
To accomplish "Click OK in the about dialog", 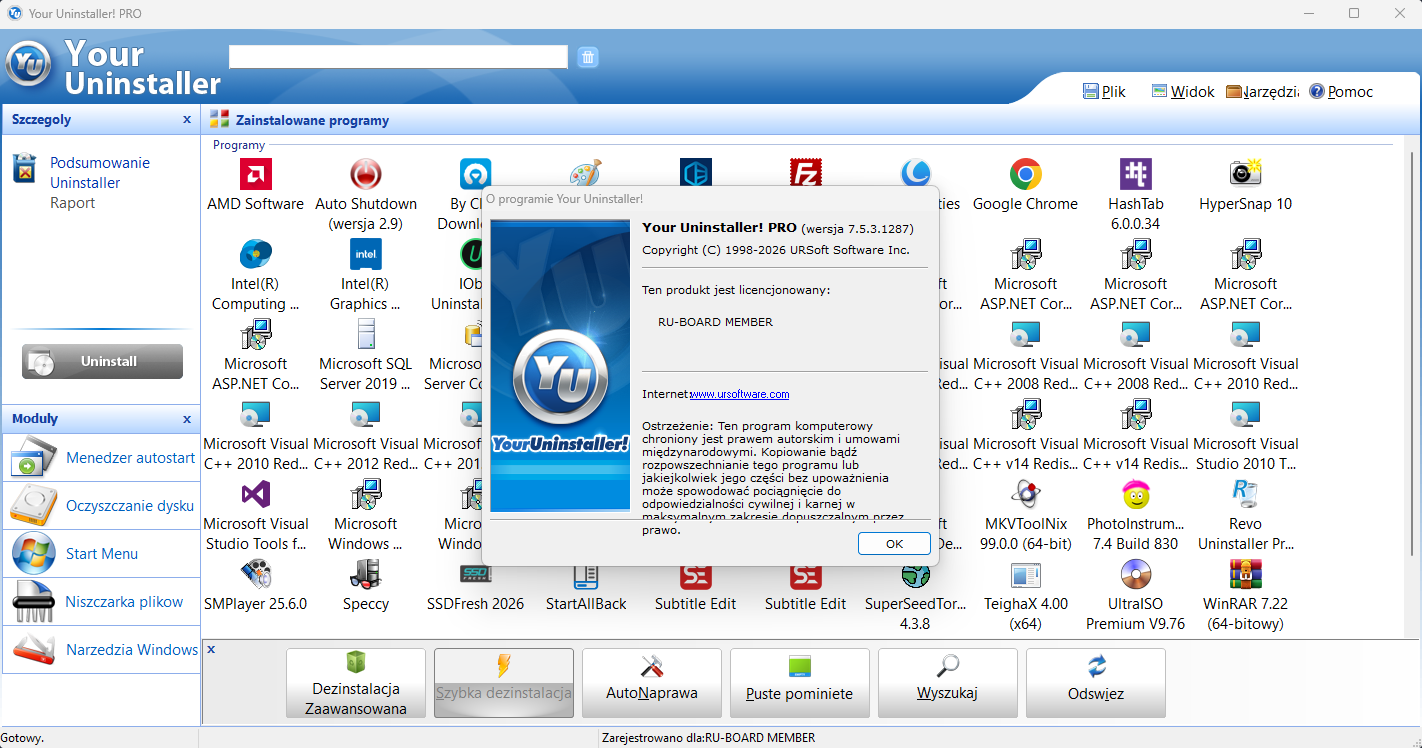I will [x=894, y=543].
